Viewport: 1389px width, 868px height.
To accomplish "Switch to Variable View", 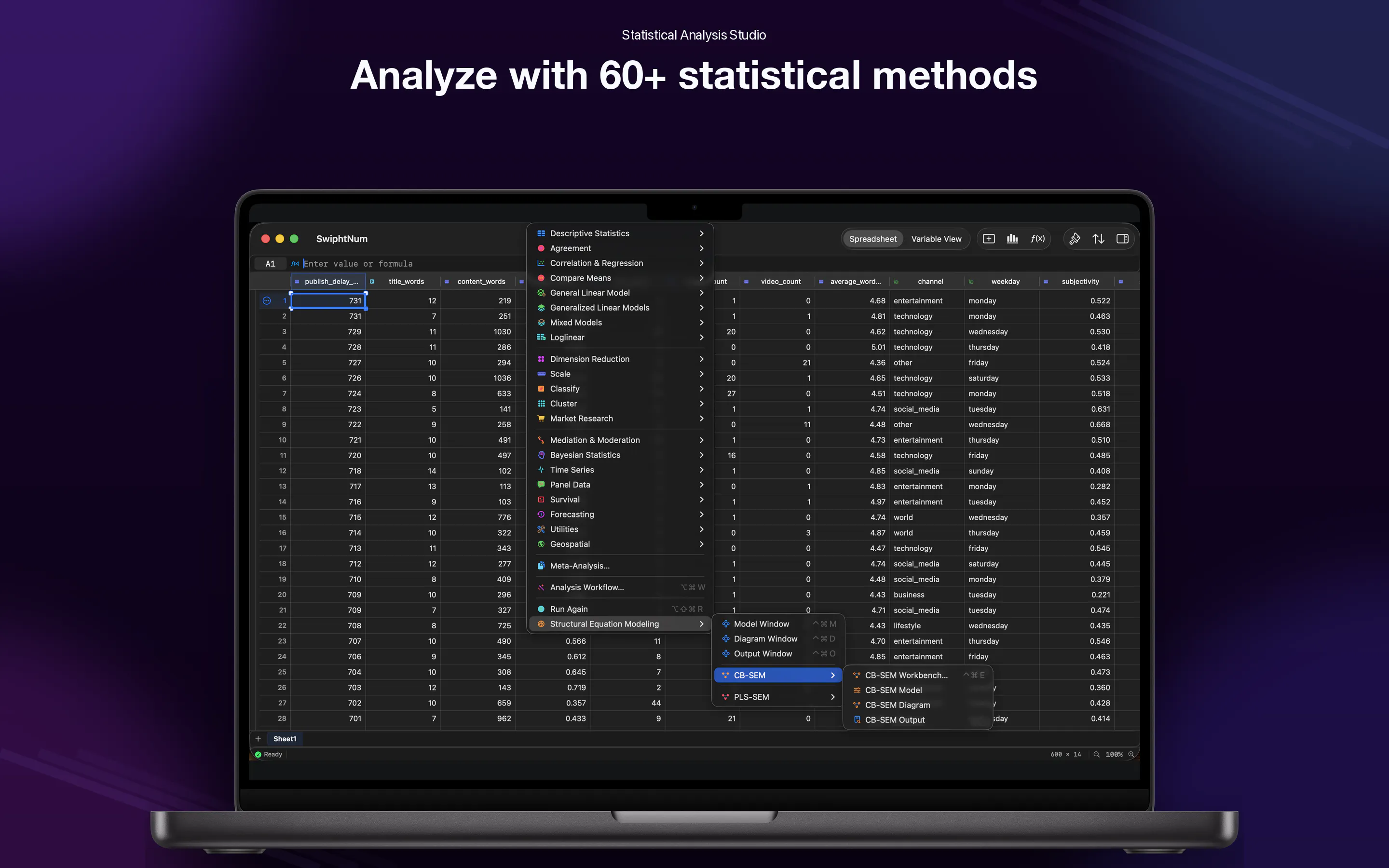I will pyautogui.click(x=936, y=239).
